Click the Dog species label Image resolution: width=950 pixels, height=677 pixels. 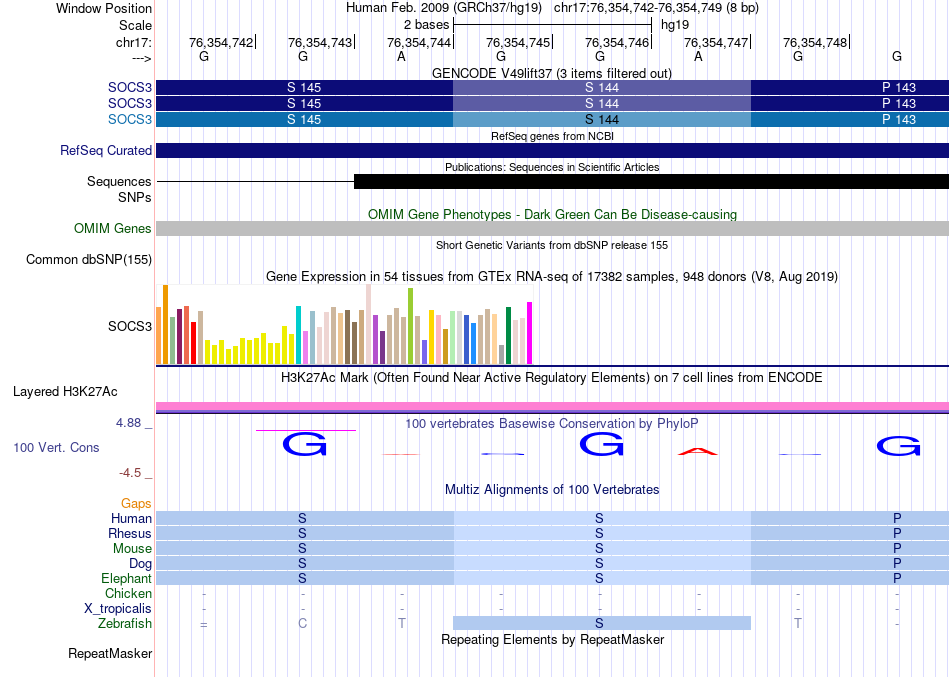coord(140,564)
